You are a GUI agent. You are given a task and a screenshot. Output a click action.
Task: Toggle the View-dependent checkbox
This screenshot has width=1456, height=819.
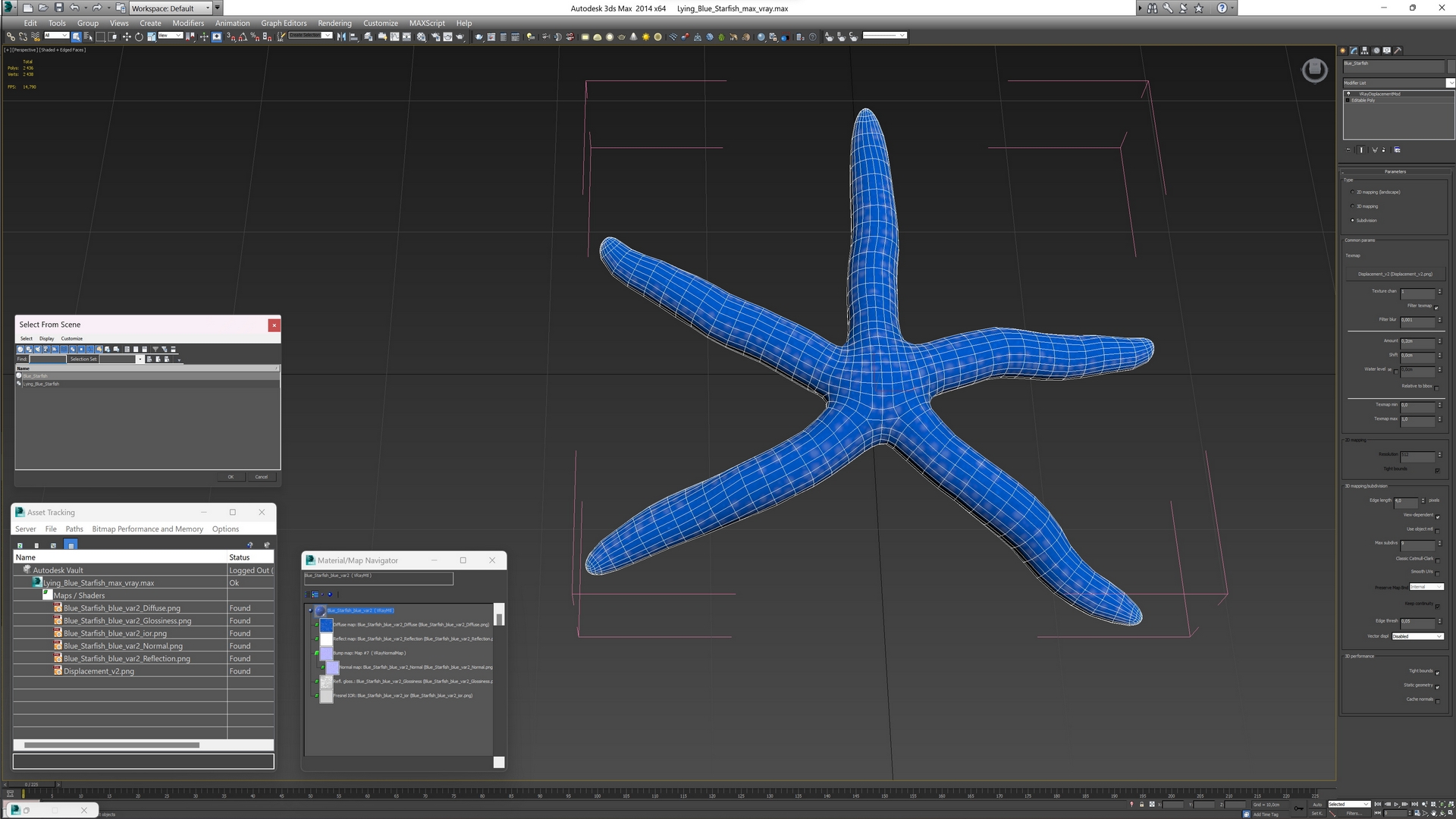tap(1437, 516)
